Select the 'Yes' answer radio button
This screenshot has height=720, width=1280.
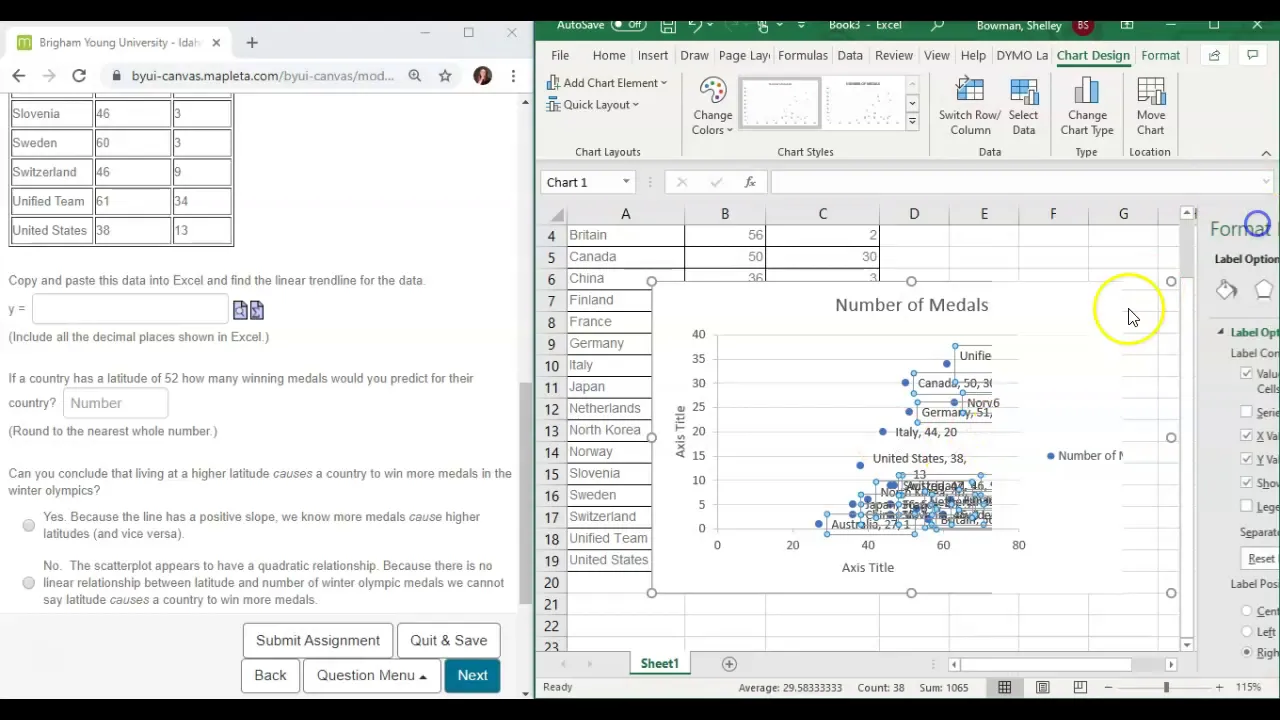point(29,525)
